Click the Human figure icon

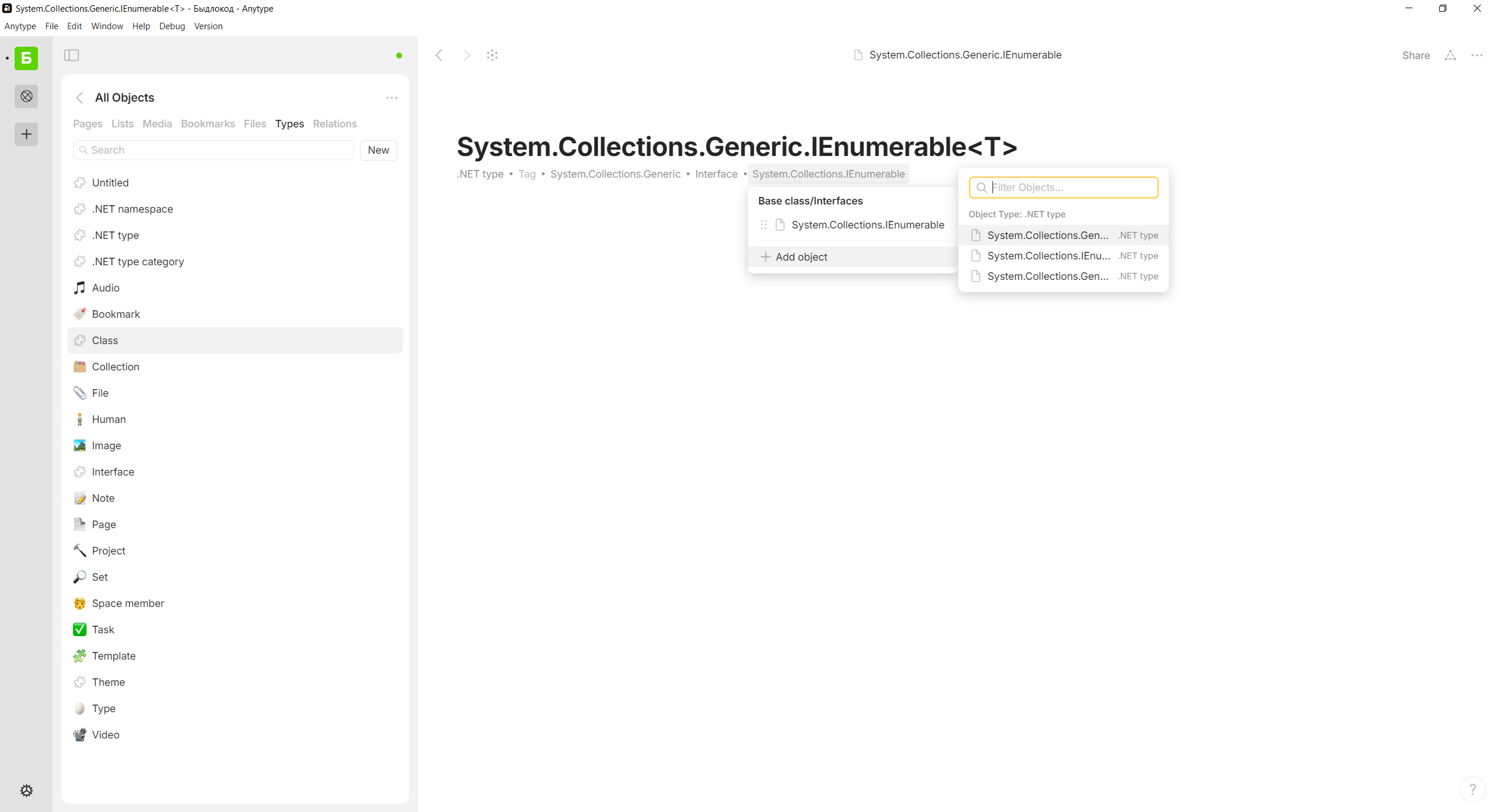(x=79, y=419)
